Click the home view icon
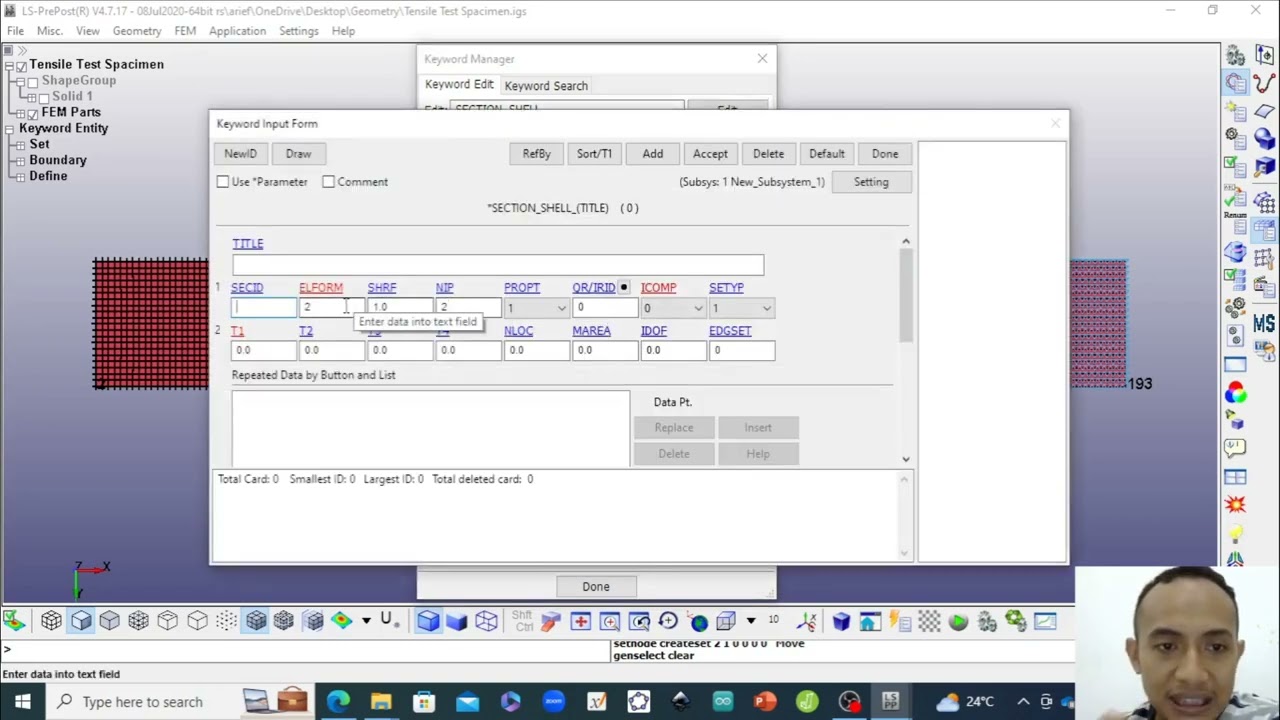The image size is (1280, 720). 869,622
